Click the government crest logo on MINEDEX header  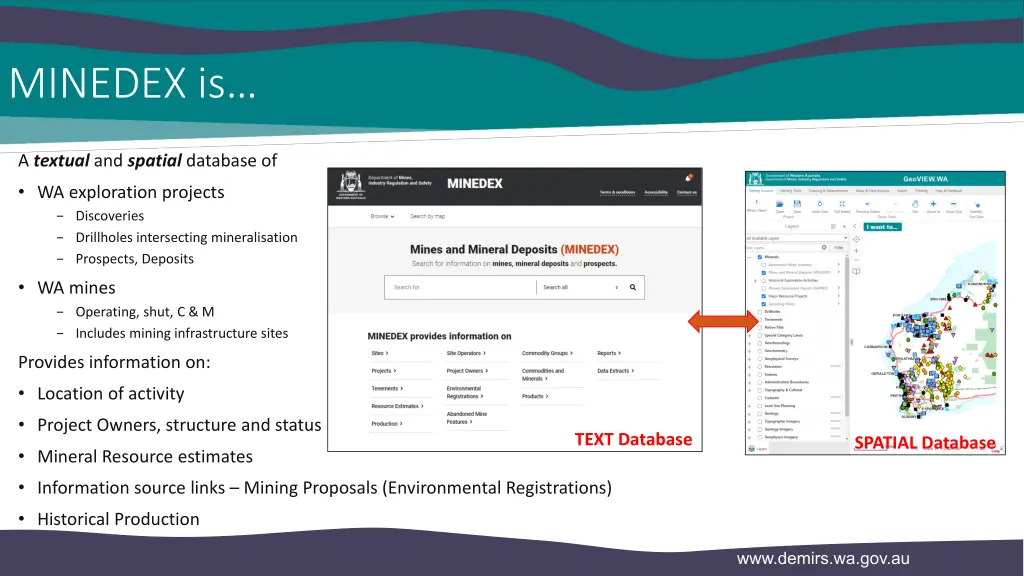pyautogui.click(x=351, y=185)
